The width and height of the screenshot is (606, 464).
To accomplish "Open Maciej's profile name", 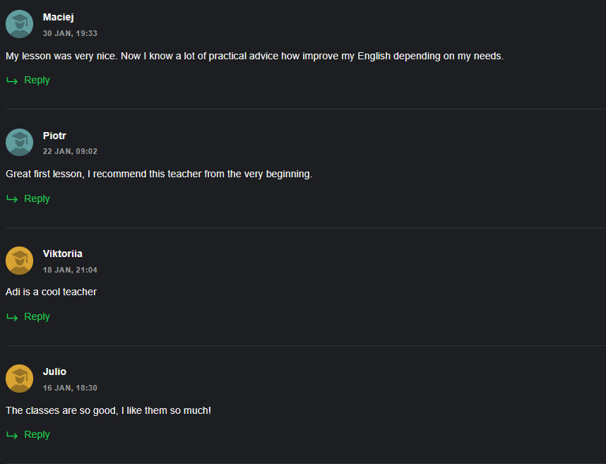I will click(x=58, y=17).
